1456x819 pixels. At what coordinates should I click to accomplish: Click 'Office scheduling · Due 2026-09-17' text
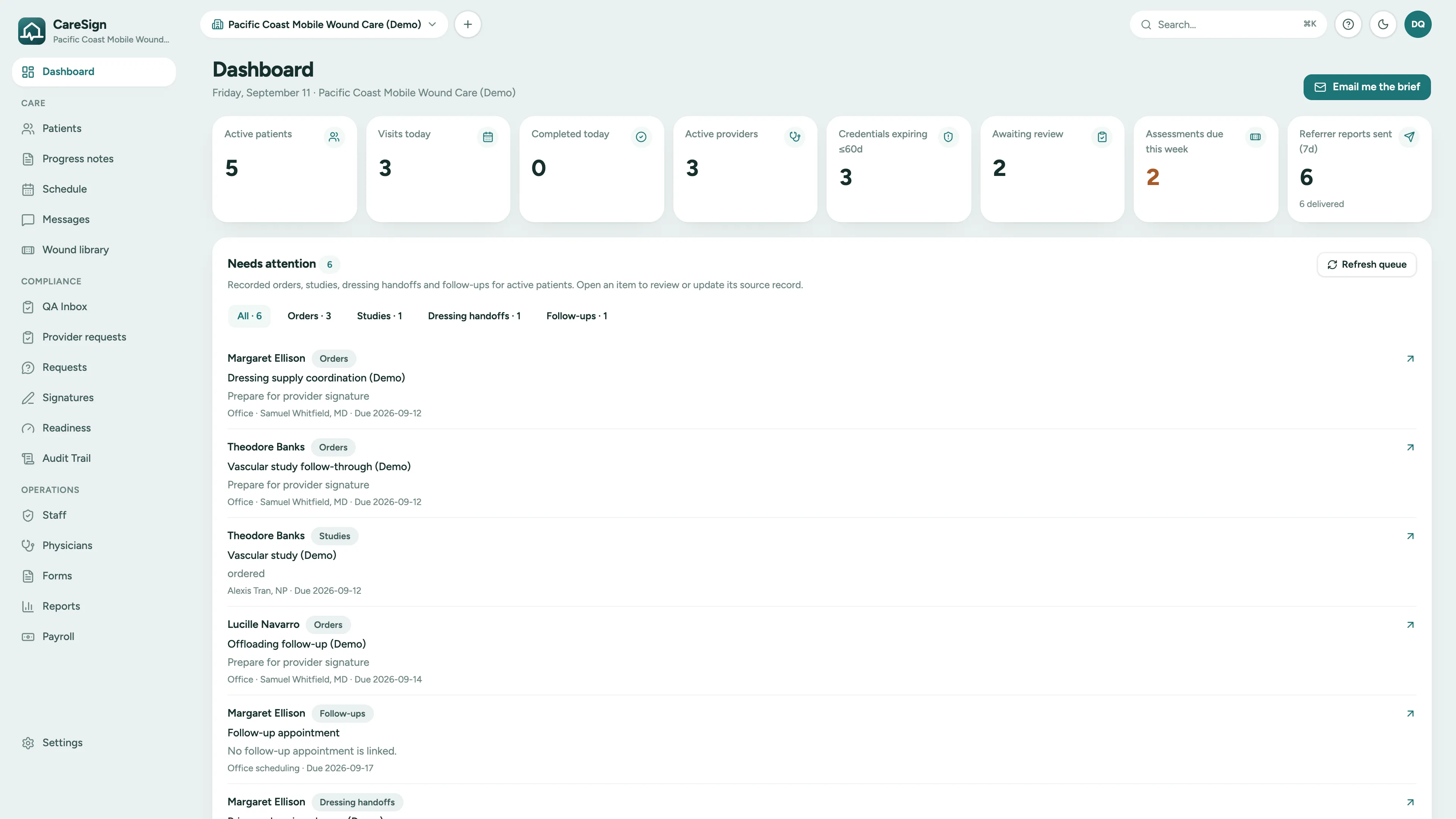pyautogui.click(x=300, y=768)
